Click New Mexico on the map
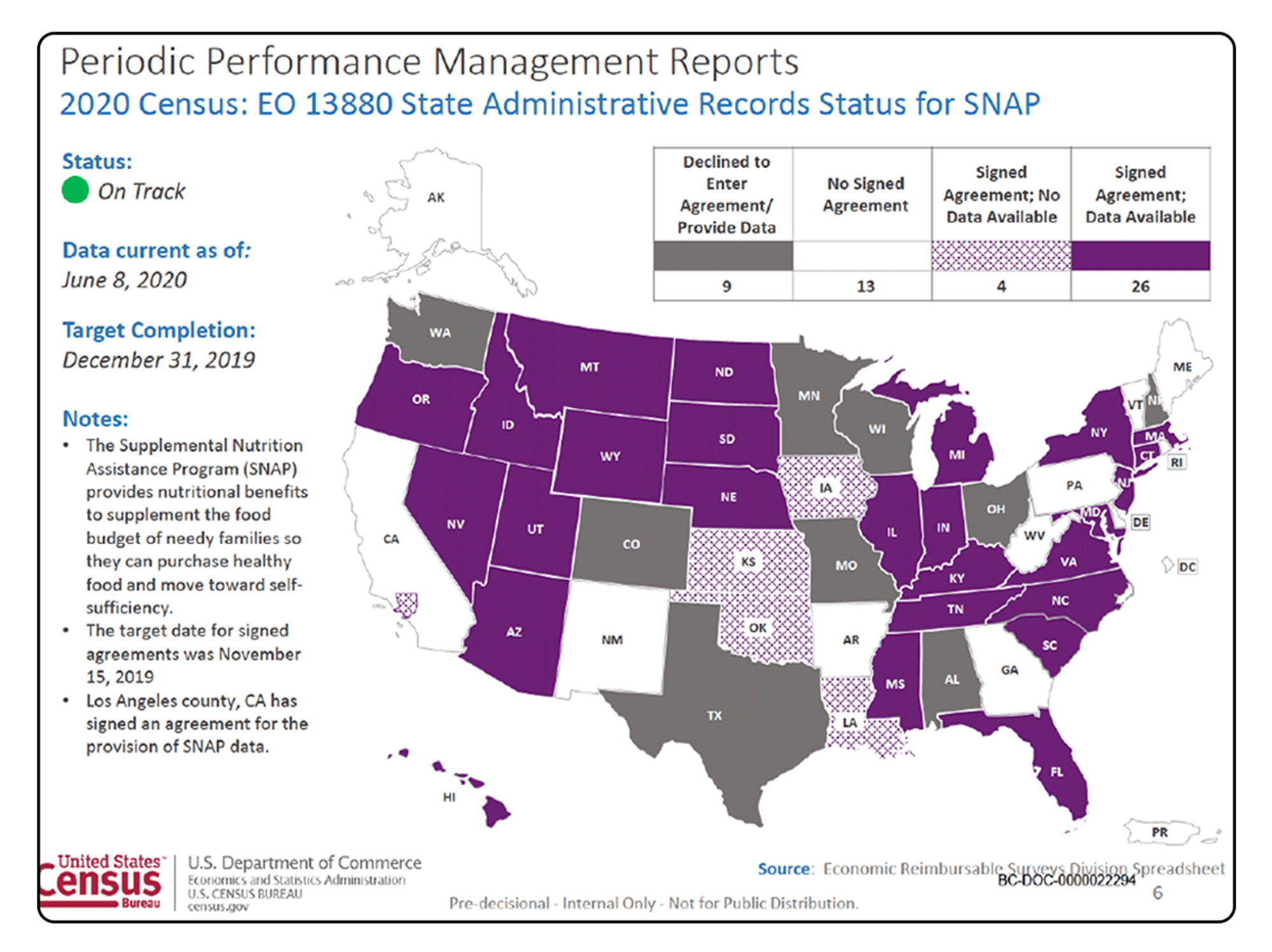 (612, 639)
